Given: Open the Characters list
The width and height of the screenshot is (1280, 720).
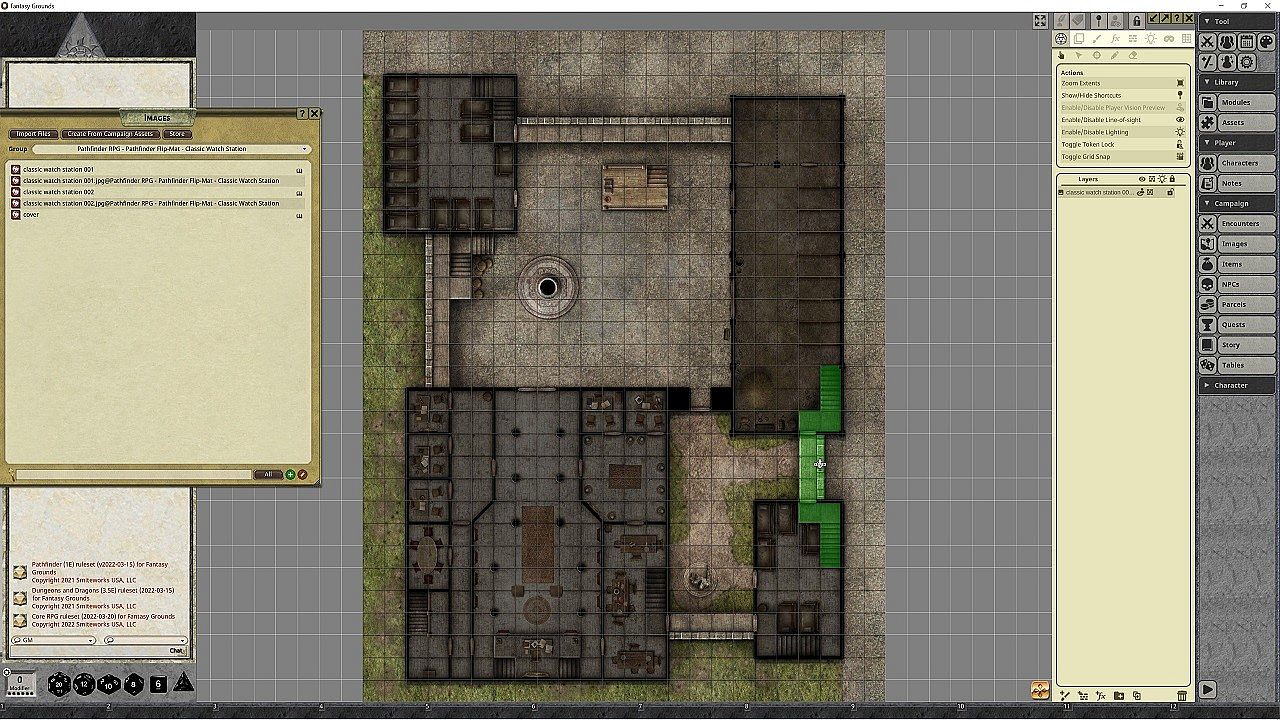Looking at the screenshot, I should tap(1236, 163).
